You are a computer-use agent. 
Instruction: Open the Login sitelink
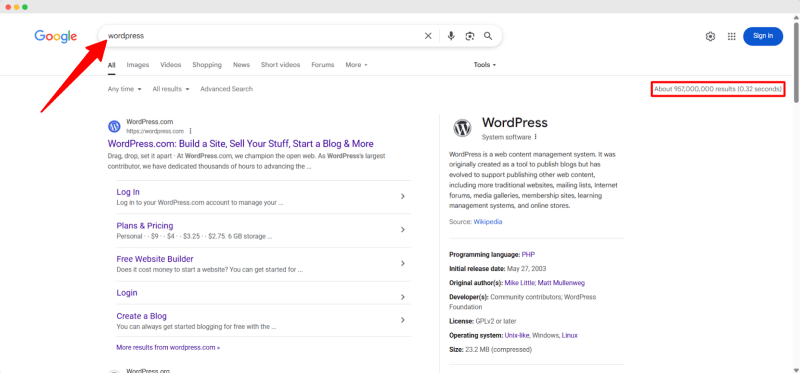[x=127, y=293]
